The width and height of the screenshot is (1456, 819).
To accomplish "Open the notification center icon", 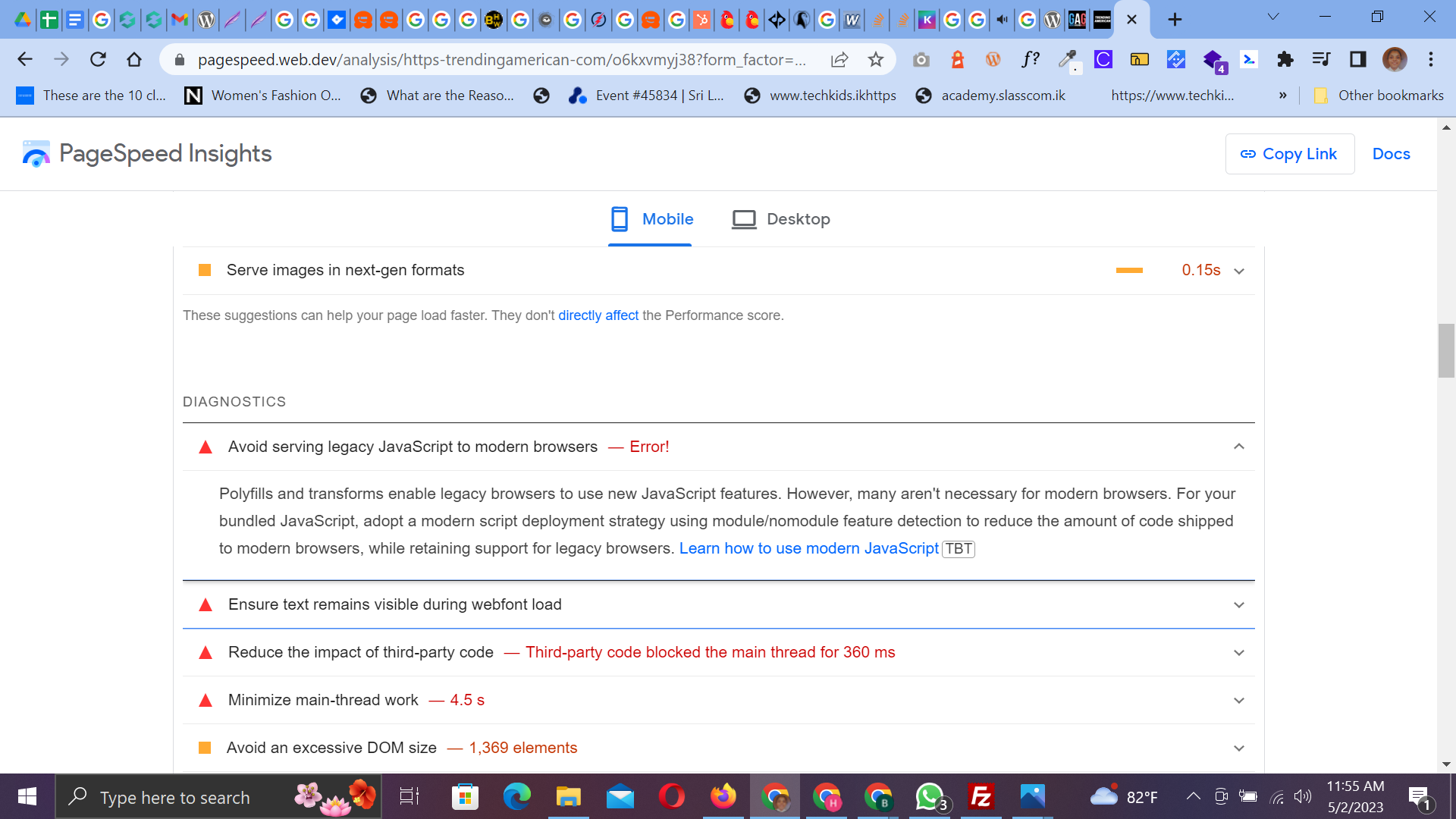I will [x=1420, y=797].
